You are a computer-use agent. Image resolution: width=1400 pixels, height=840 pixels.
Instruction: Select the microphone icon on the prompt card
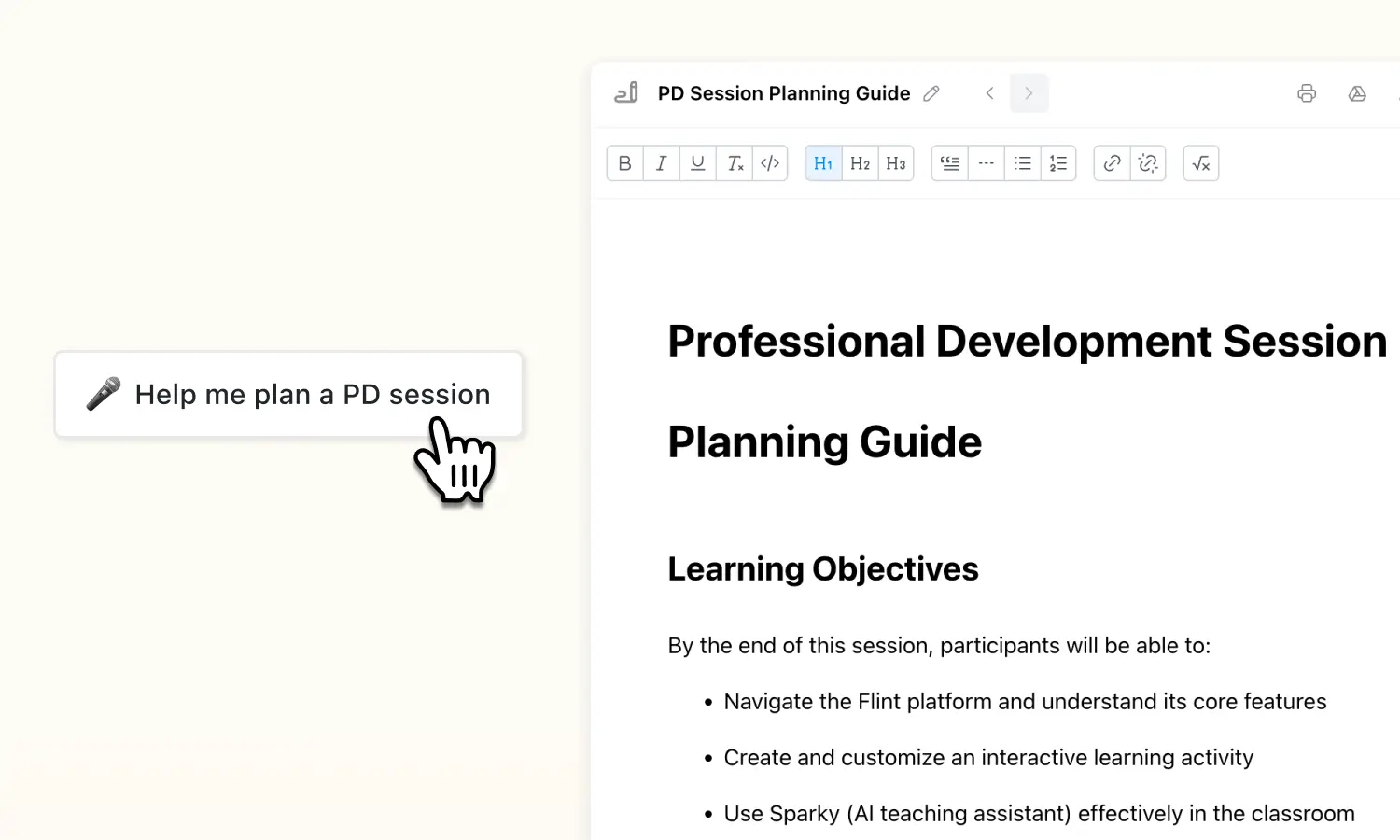(104, 393)
